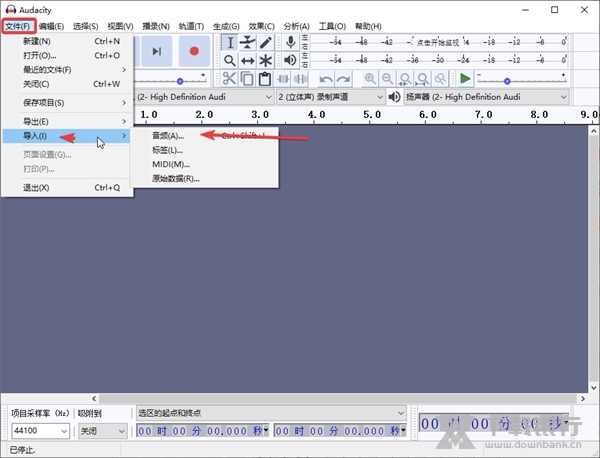Viewport: 600px width, 458px height.
Task: Choose 新建(N) from the file menu
Action: pos(67,41)
